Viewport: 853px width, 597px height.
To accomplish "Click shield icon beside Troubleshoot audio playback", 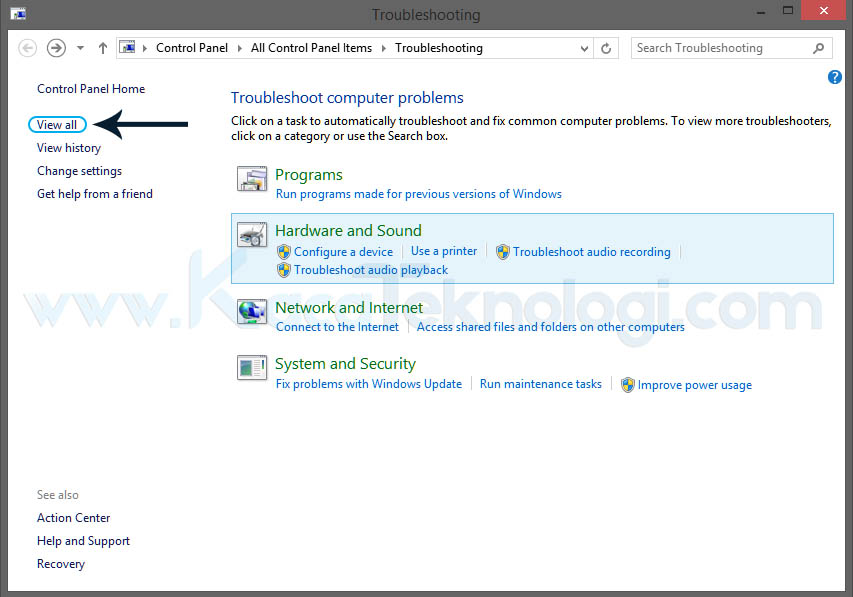I will tap(284, 269).
